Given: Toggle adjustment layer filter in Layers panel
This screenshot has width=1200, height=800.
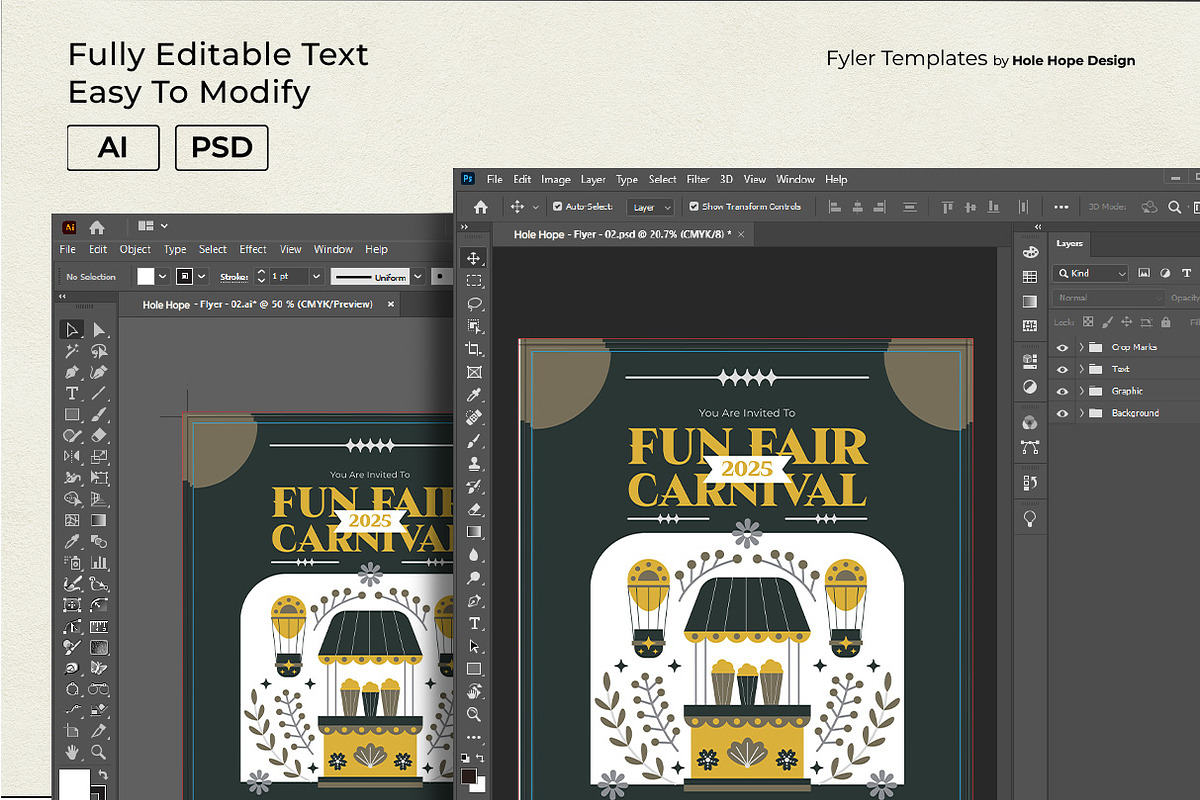Looking at the screenshot, I should tap(1165, 273).
